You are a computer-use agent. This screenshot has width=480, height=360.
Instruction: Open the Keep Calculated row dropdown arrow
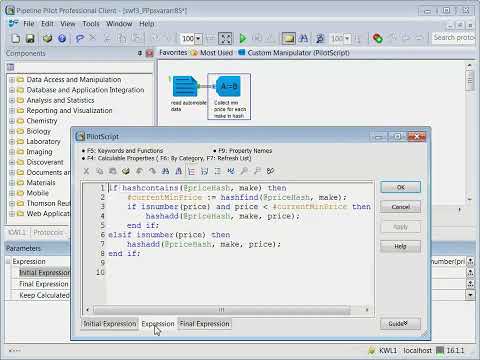point(470,295)
